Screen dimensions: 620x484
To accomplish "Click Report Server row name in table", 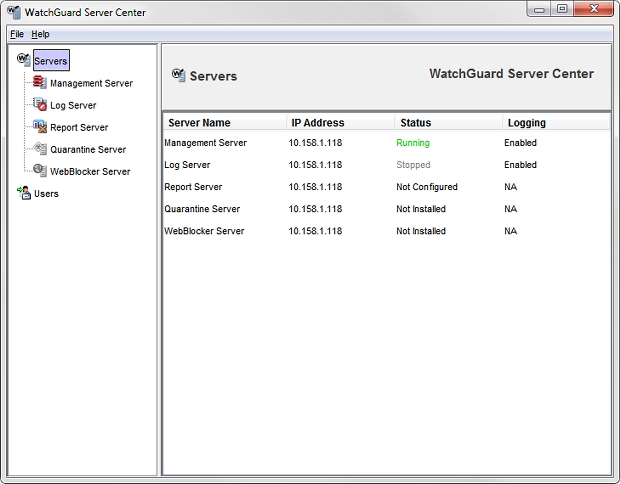I will (x=193, y=187).
